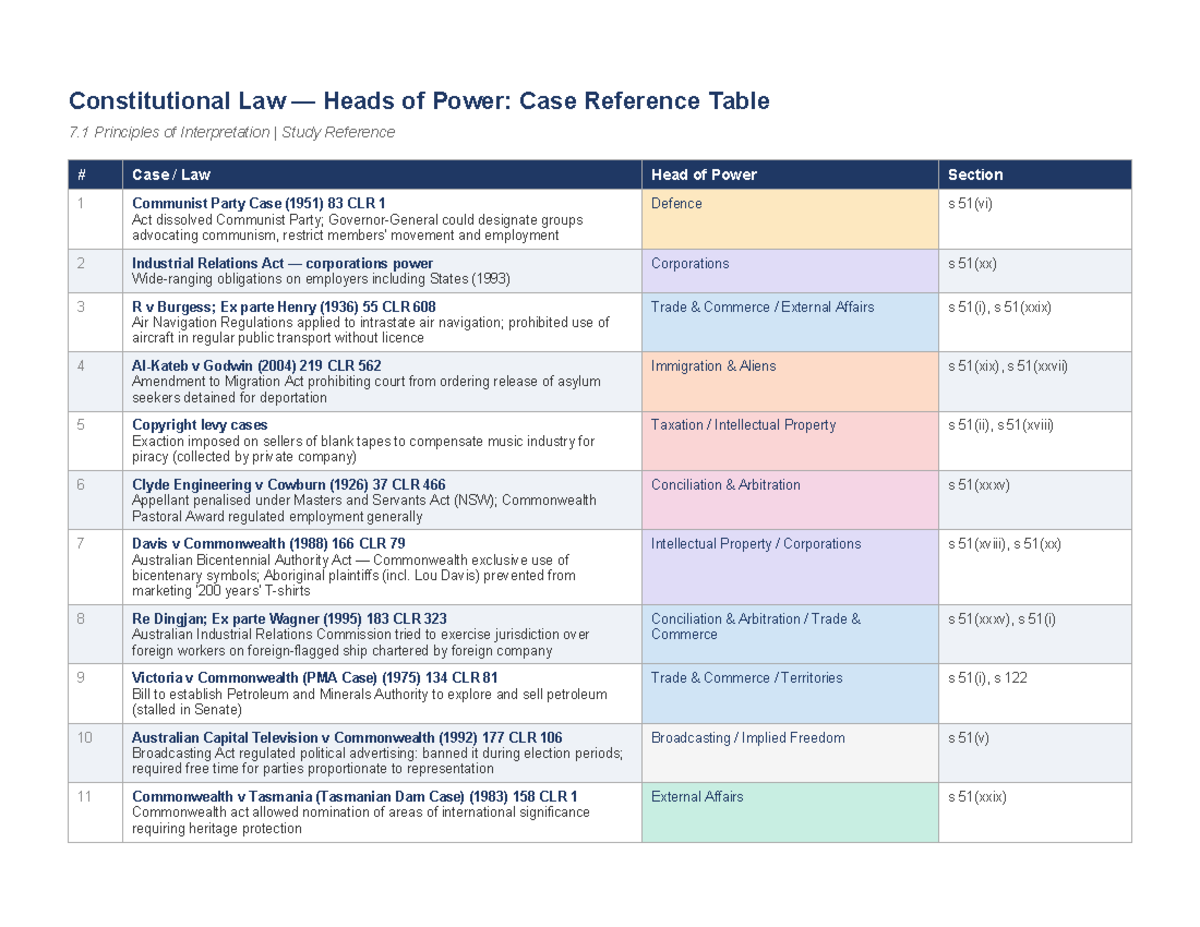
Task: Click the 'Immigration & Aliens' cell
Action: 790,381
